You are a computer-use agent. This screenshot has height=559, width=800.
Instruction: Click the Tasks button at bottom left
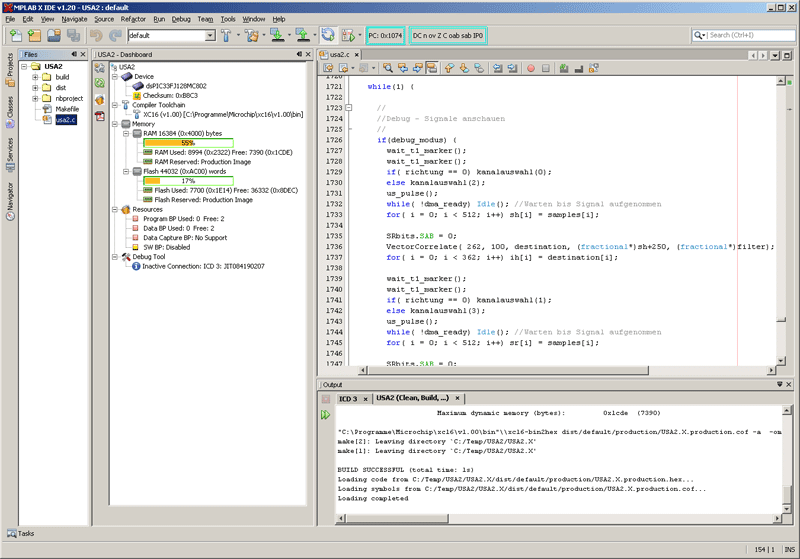21,533
